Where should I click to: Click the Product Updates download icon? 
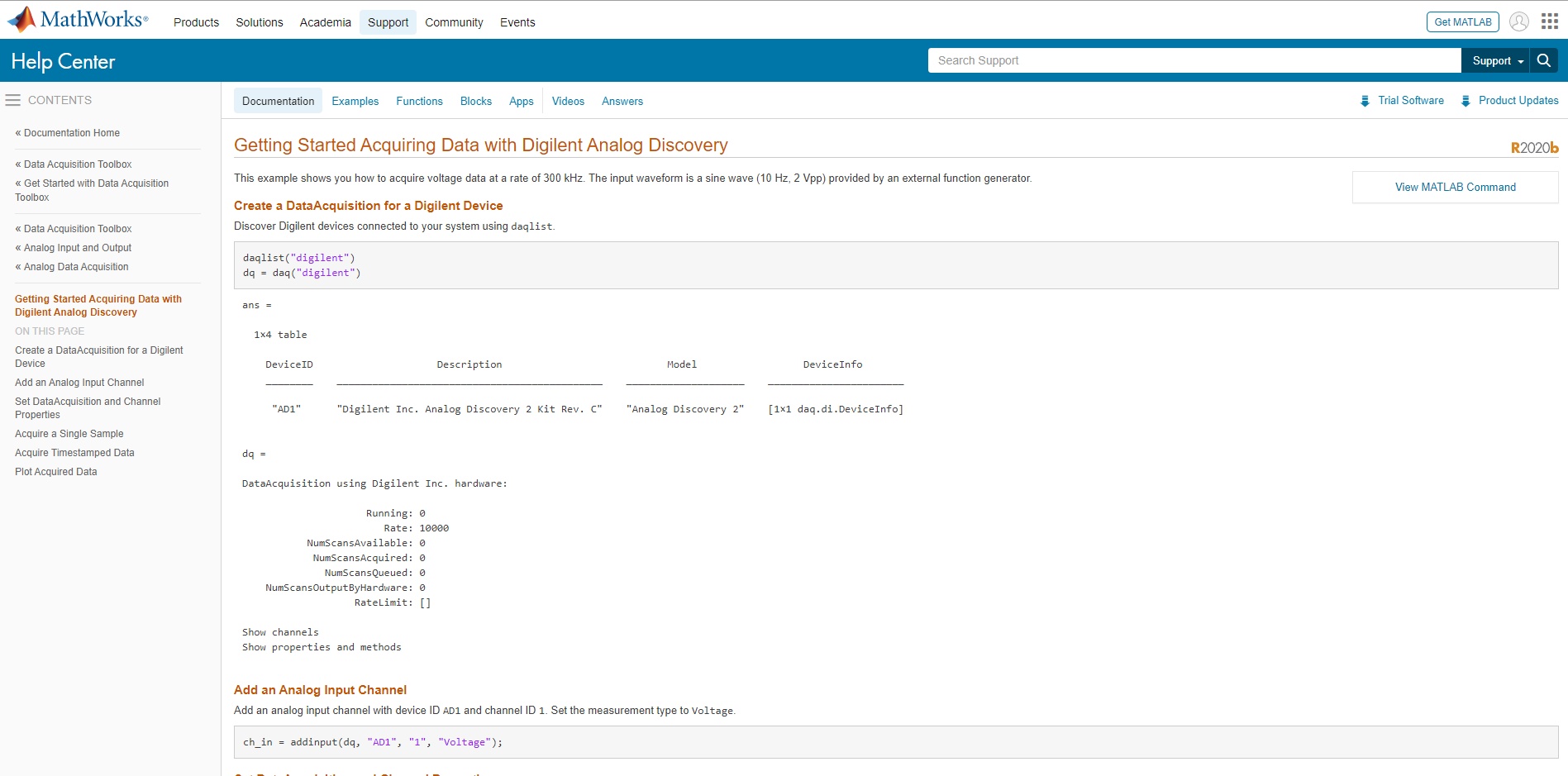[x=1466, y=101]
